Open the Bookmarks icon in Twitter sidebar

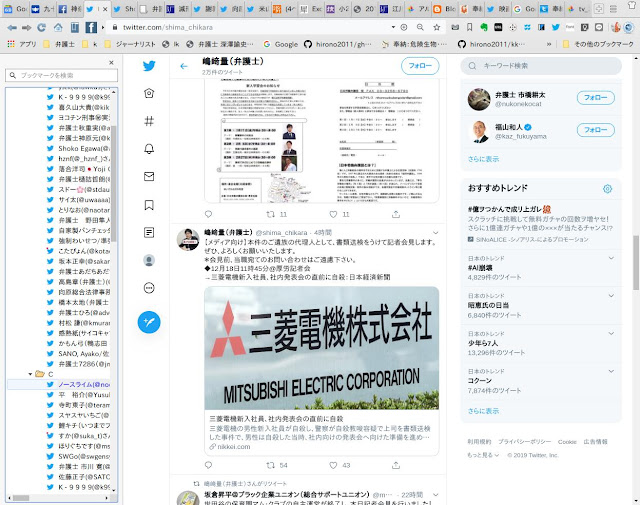click(x=149, y=205)
